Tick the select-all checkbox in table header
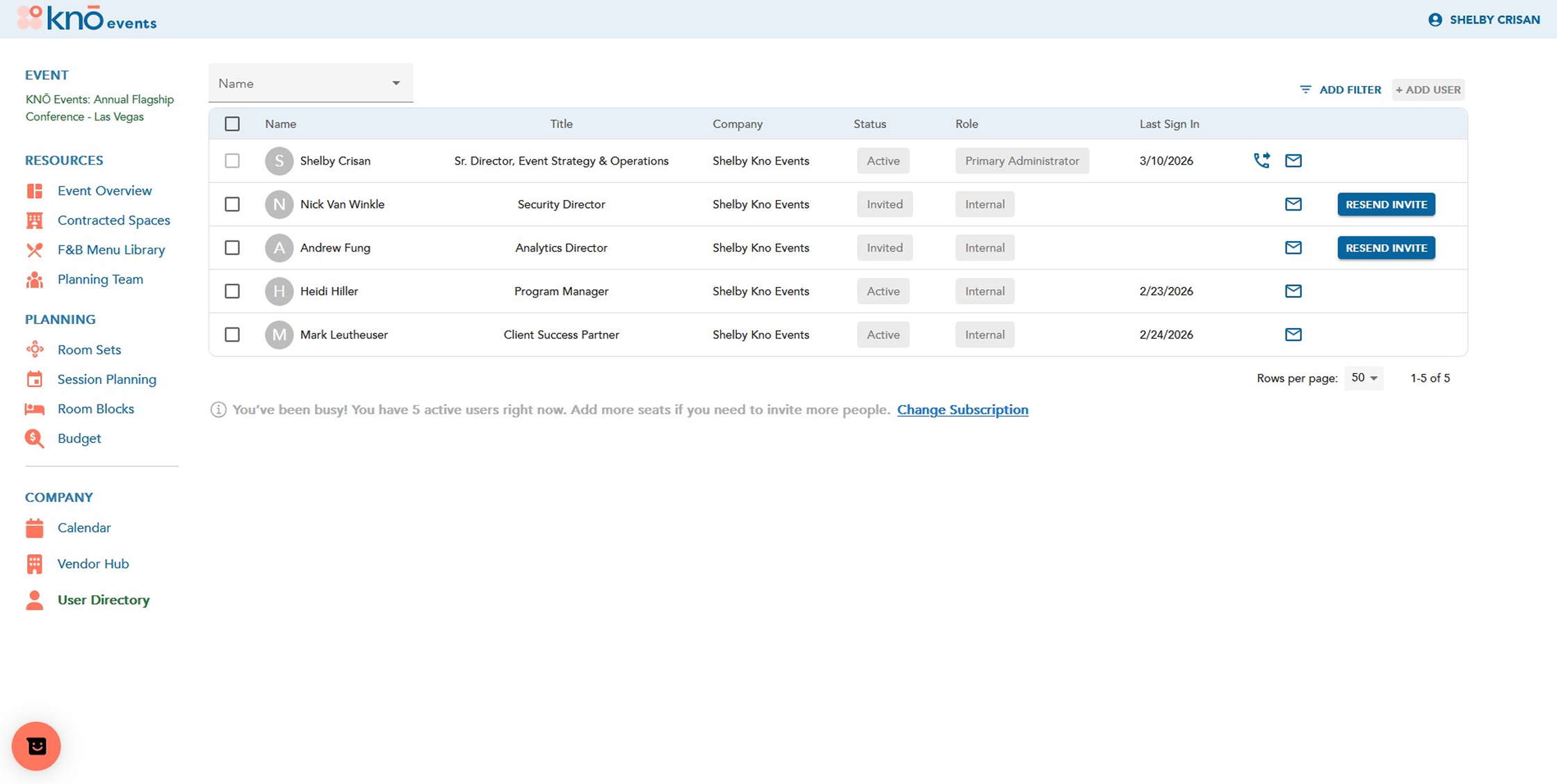 232,124
